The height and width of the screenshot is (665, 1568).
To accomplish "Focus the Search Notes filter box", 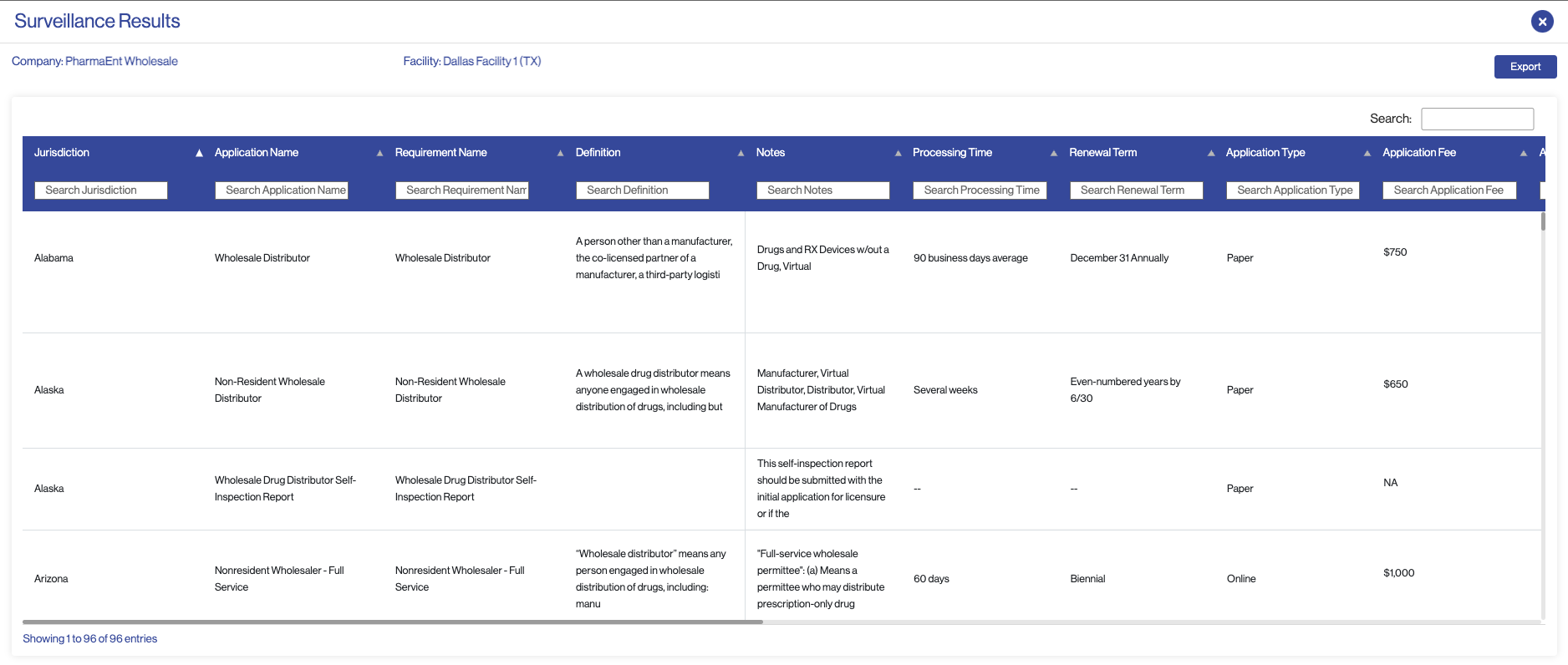I will point(823,190).
